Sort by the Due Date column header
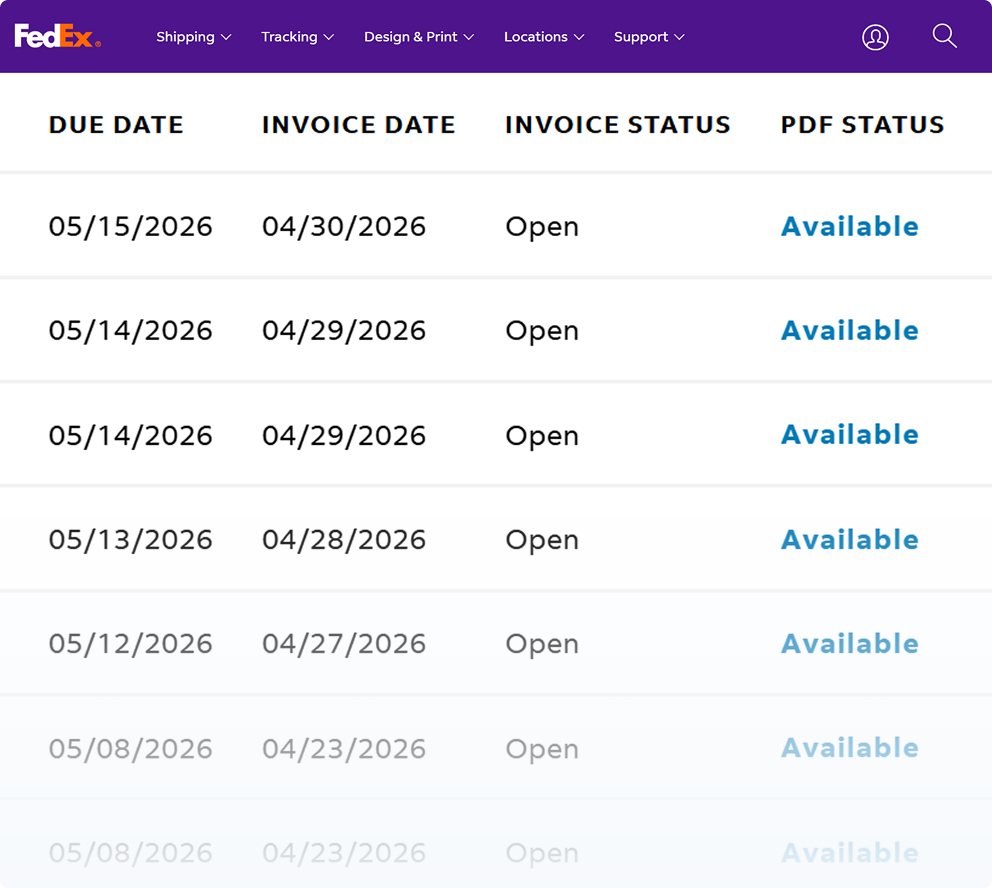This screenshot has width=992, height=888. pyautogui.click(x=116, y=125)
